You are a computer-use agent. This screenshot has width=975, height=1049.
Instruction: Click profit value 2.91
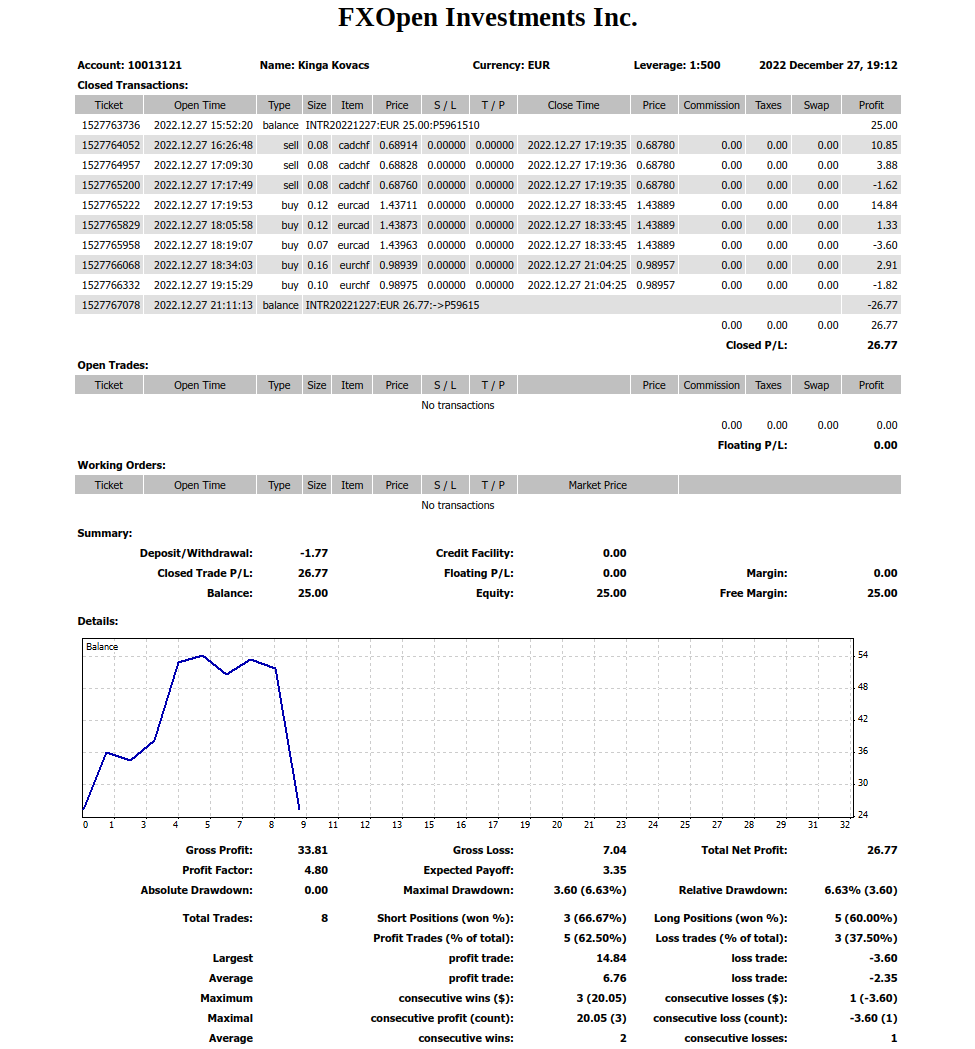tap(887, 266)
